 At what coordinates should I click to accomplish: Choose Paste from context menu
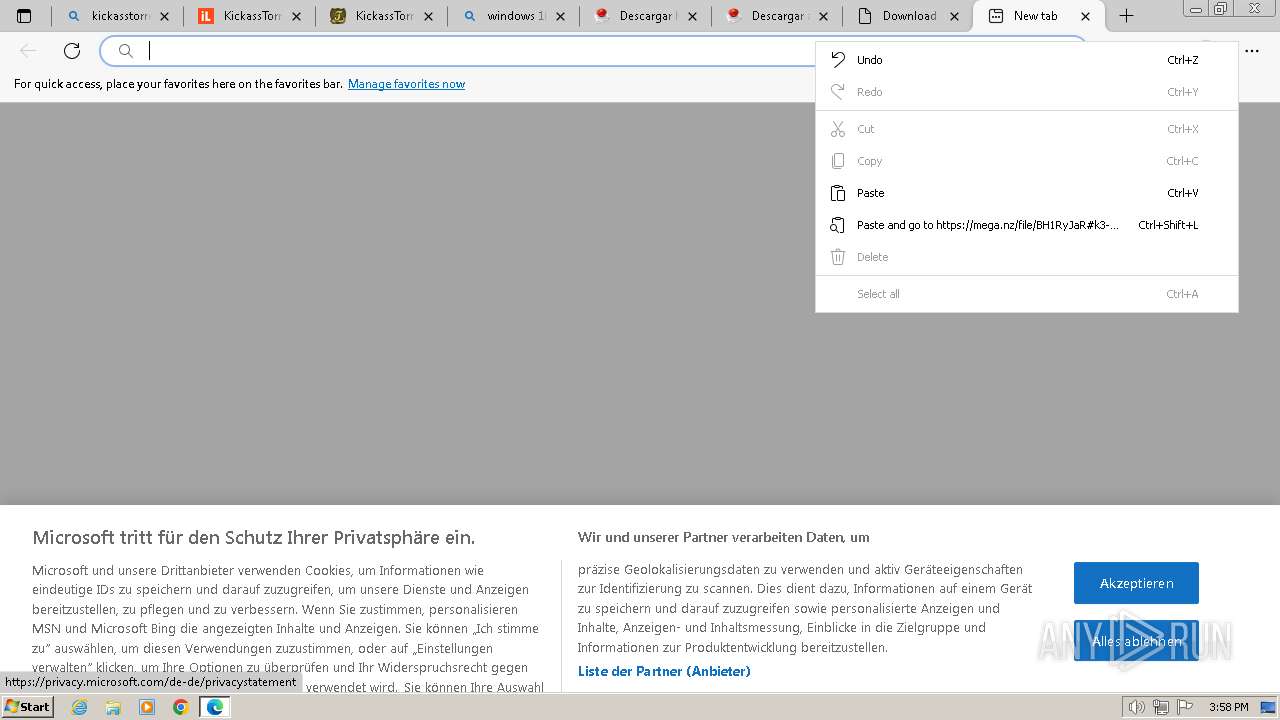pos(1027,193)
